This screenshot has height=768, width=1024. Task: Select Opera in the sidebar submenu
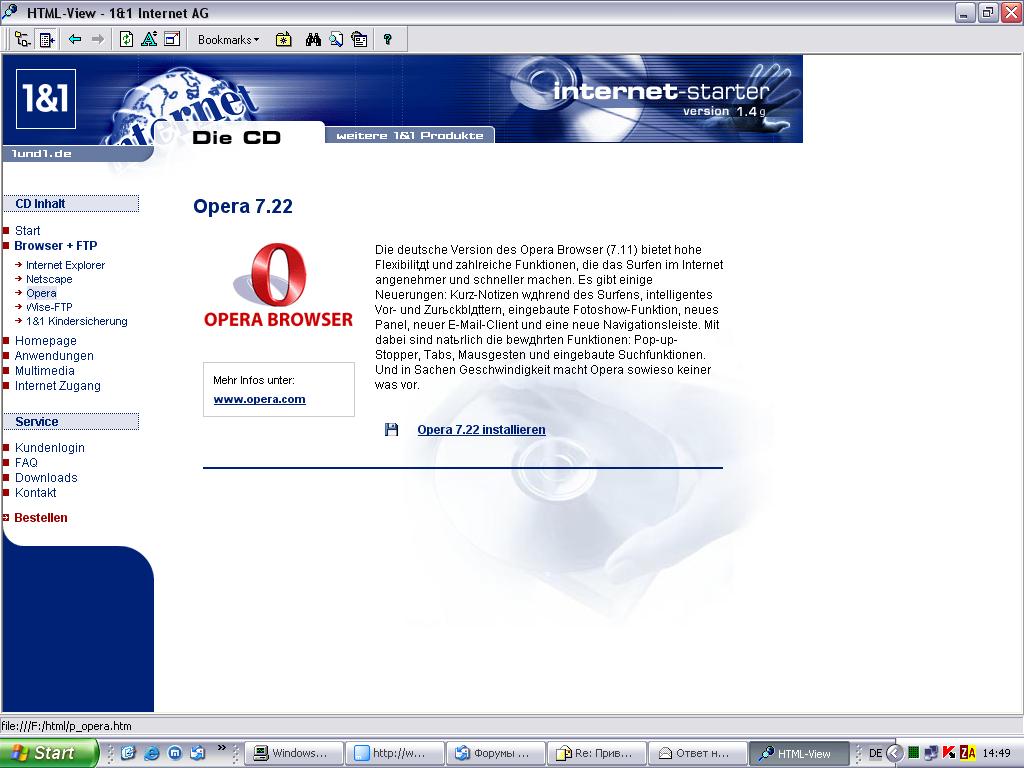(41, 293)
